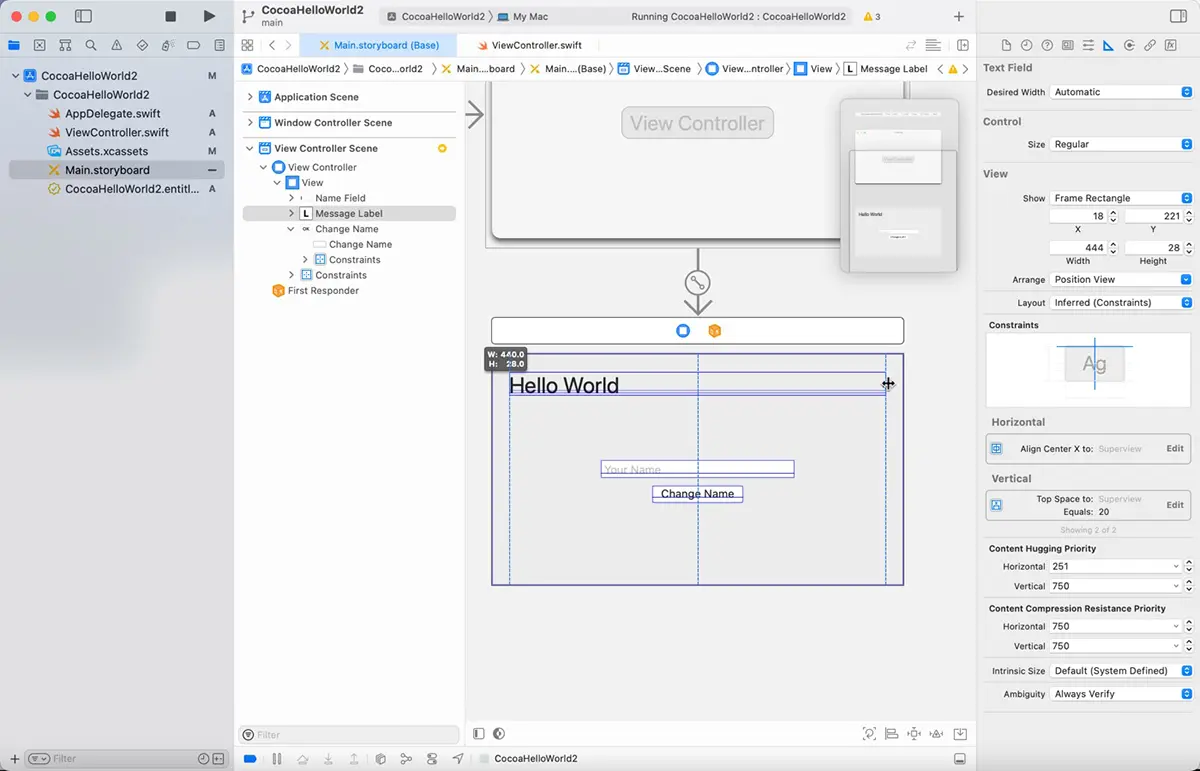Open the Source Control navigator
1200x771 pixels.
coord(39,45)
